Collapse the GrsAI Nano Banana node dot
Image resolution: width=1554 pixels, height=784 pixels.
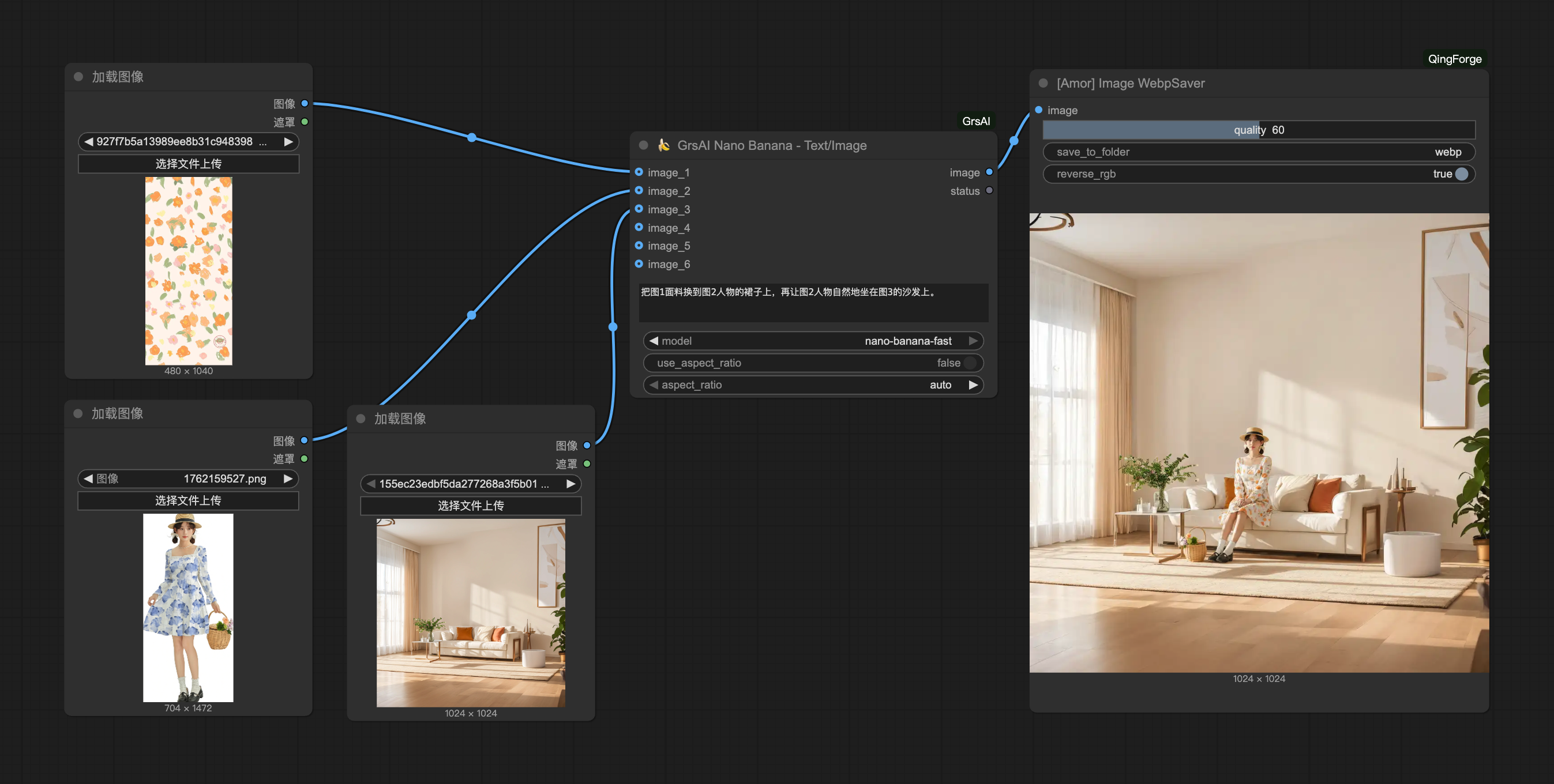(x=643, y=145)
